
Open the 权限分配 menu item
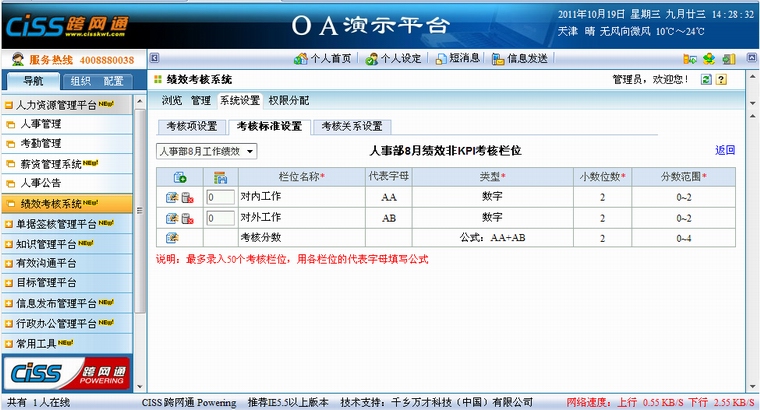[x=288, y=101]
